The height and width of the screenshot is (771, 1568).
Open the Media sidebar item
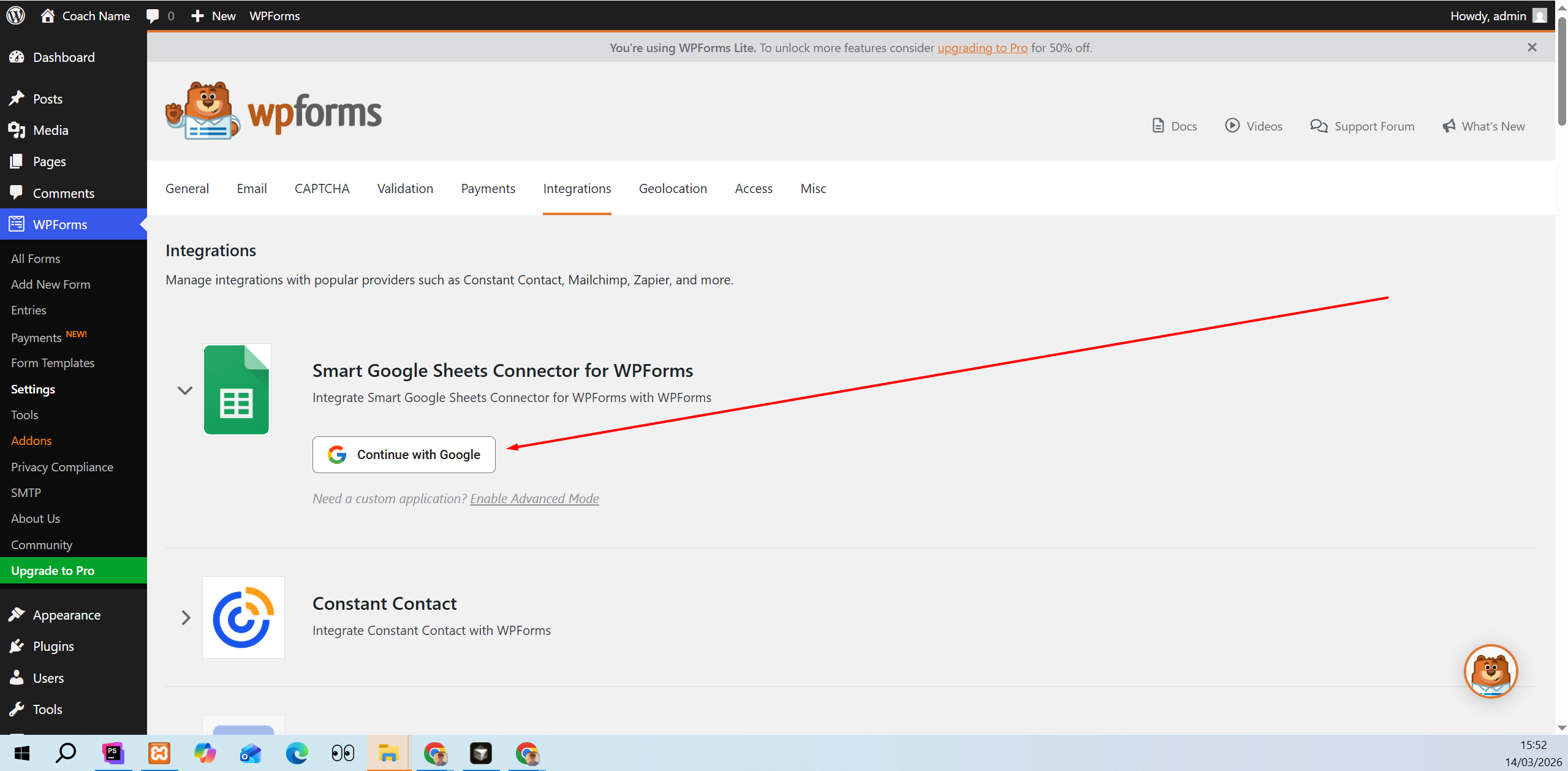tap(74, 130)
